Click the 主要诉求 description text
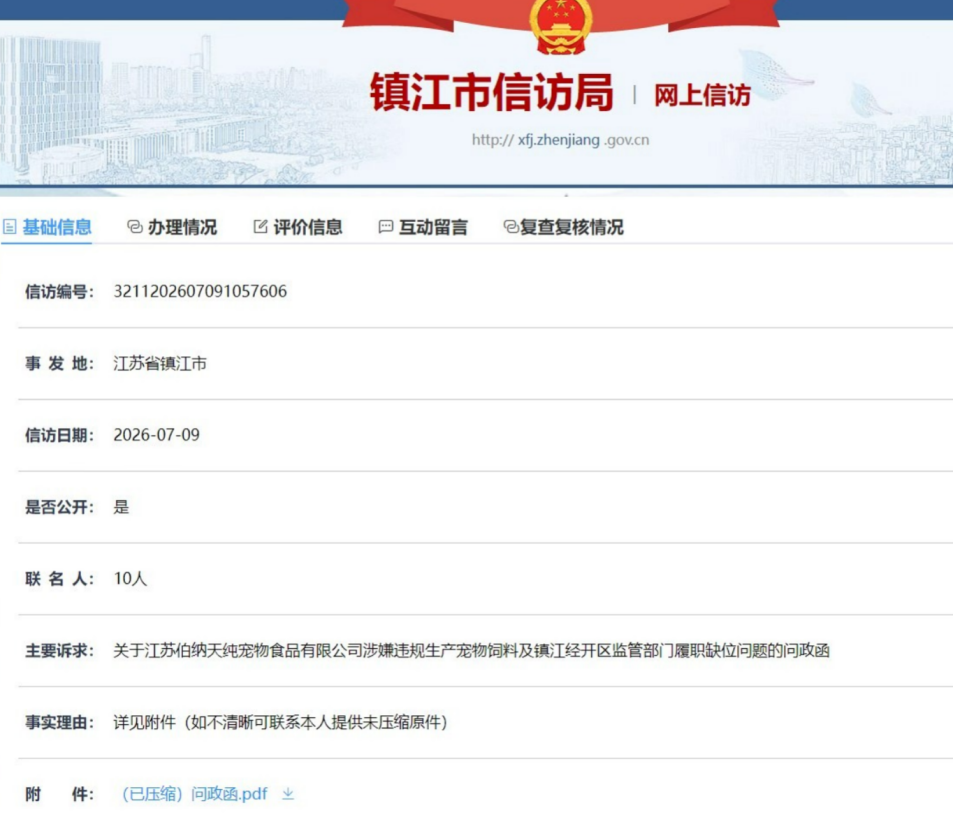This screenshot has height=824, width=960. (x=471, y=651)
